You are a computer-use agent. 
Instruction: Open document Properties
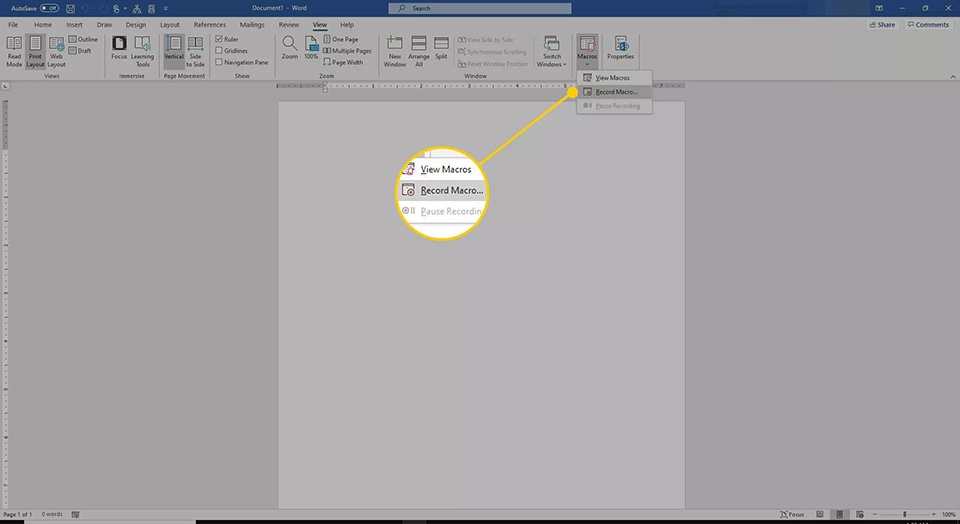(620, 48)
